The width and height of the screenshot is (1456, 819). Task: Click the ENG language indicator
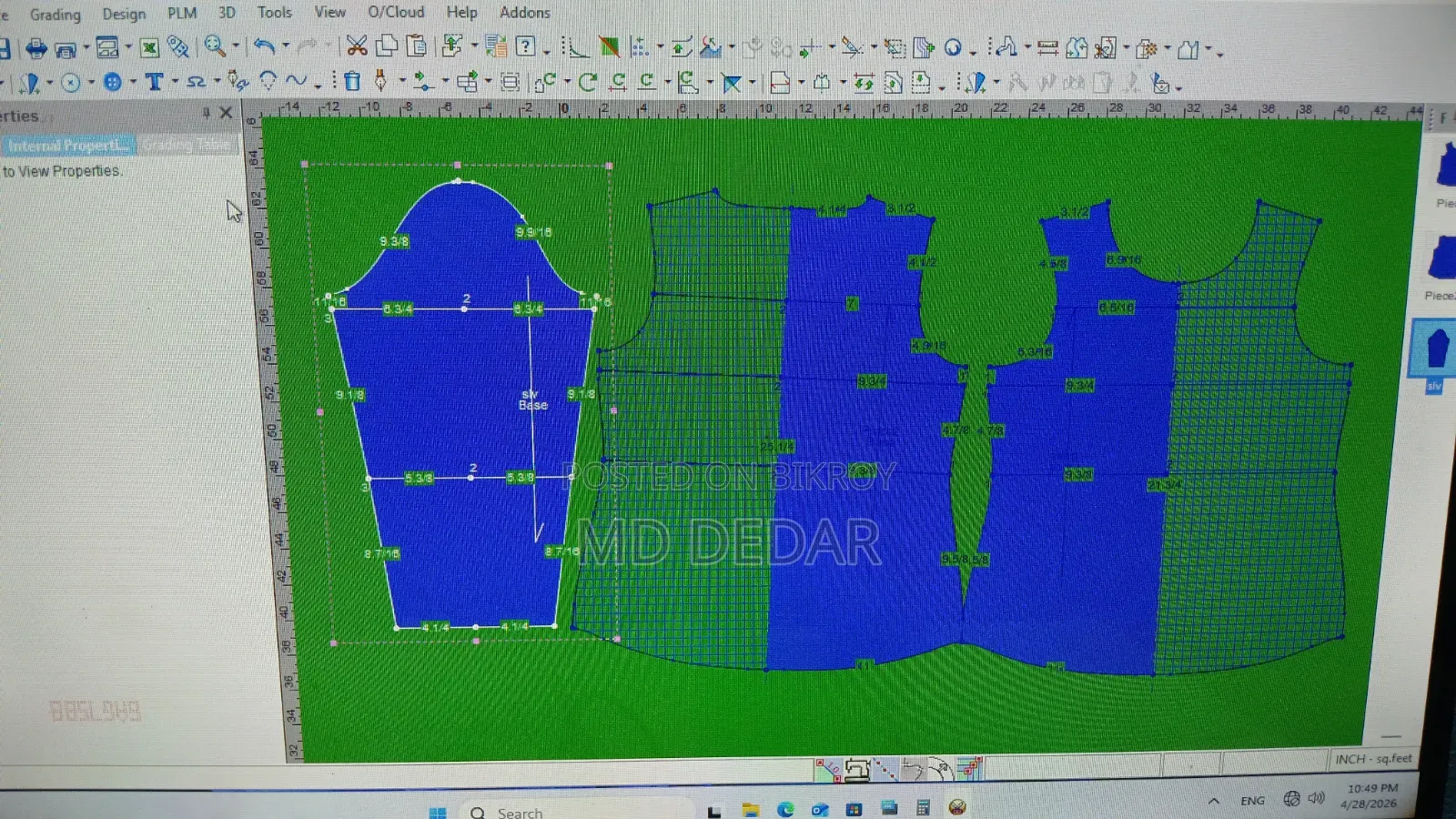pos(1252,801)
